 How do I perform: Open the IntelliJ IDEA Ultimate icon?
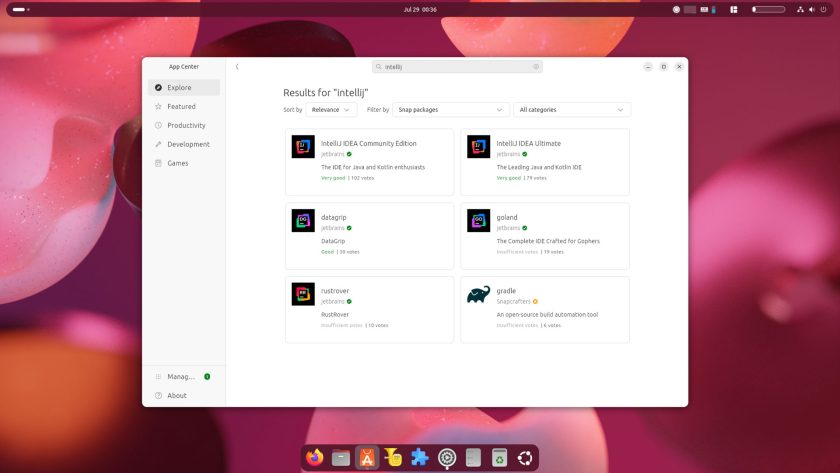[x=478, y=146]
